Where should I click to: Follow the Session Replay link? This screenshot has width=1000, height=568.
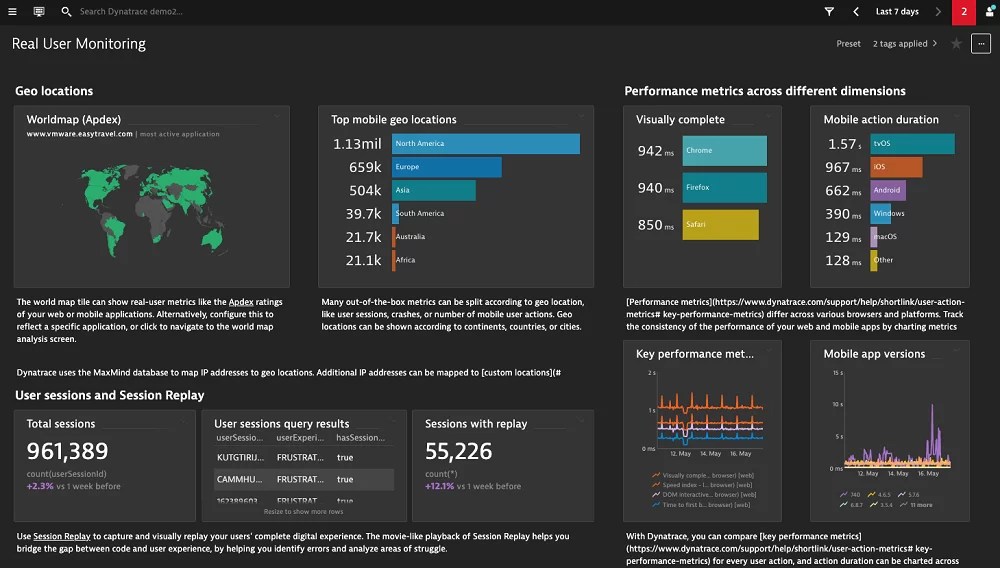pyautogui.click(x=62, y=536)
